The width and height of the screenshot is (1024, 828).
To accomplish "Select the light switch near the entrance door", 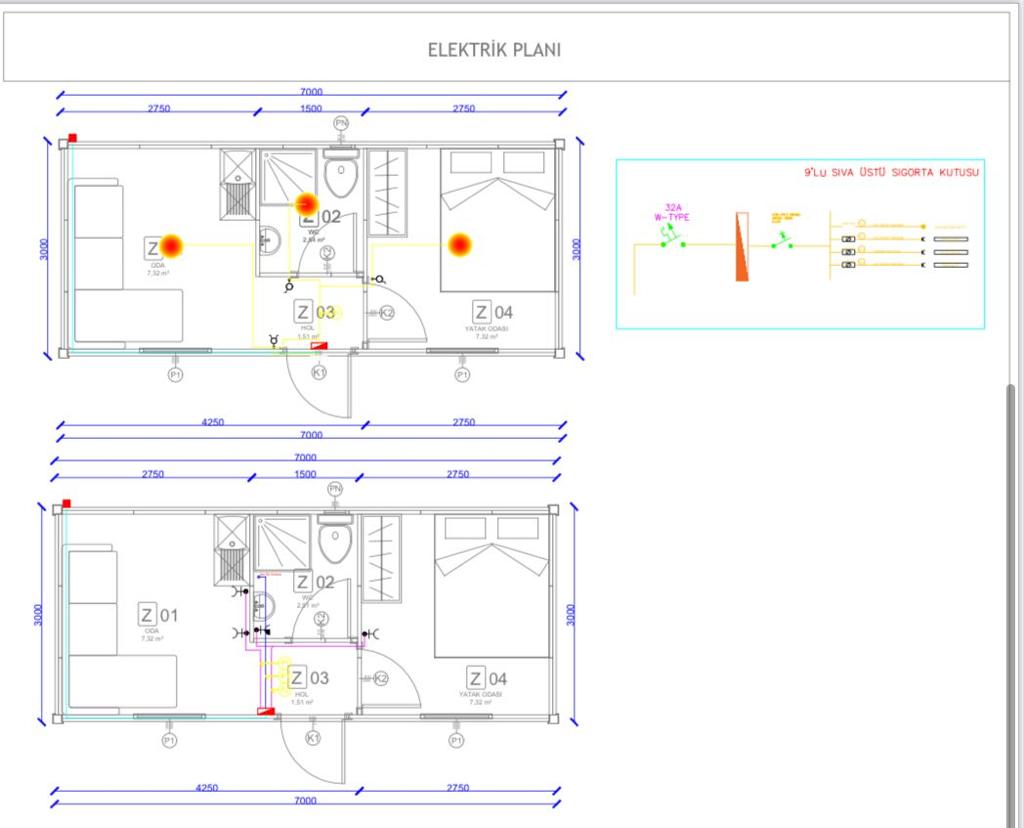I will (275, 342).
